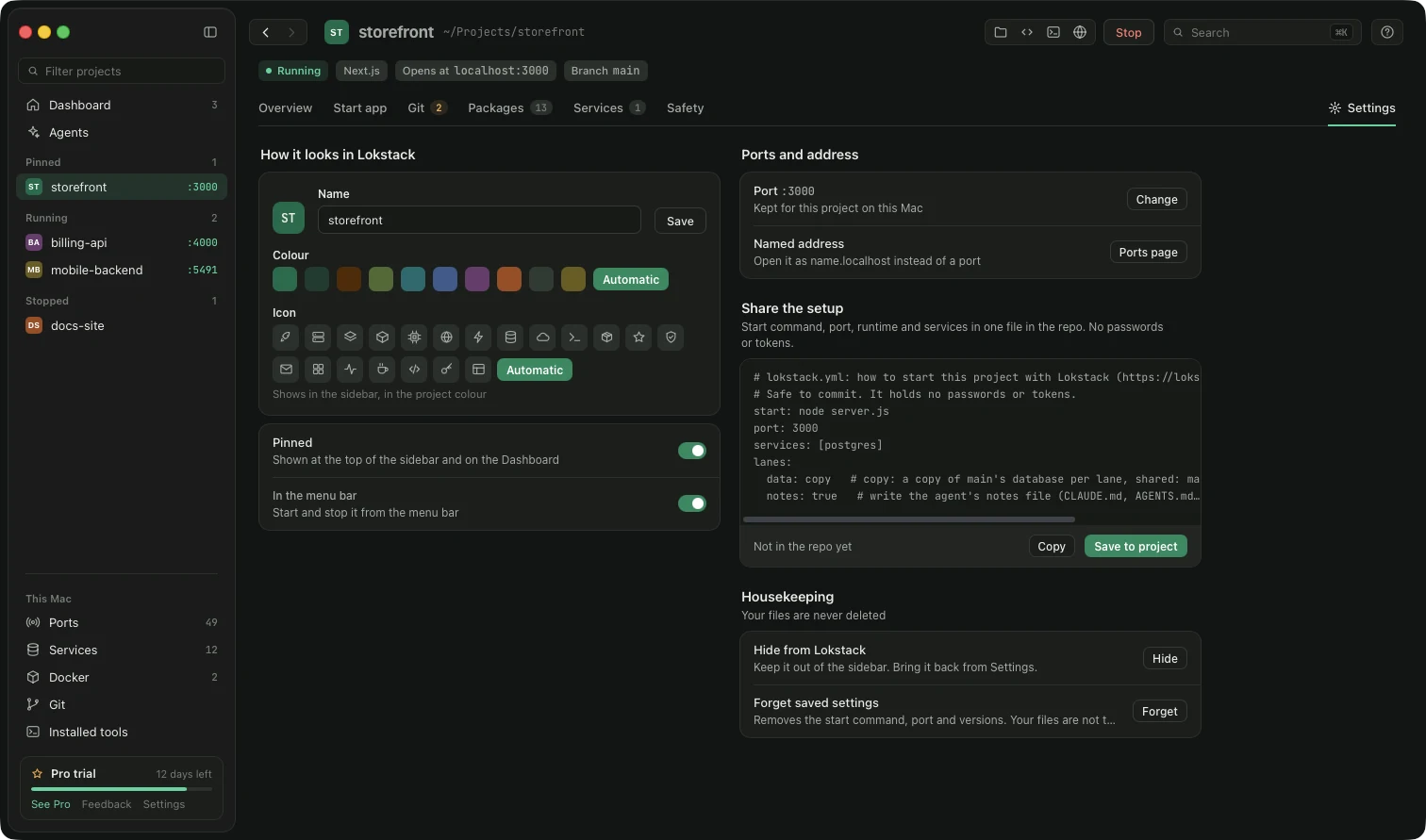Image resolution: width=1426 pixels, height=840 pixels.
Task: Choose the 3D cube icon
Action: click(382, 338)
